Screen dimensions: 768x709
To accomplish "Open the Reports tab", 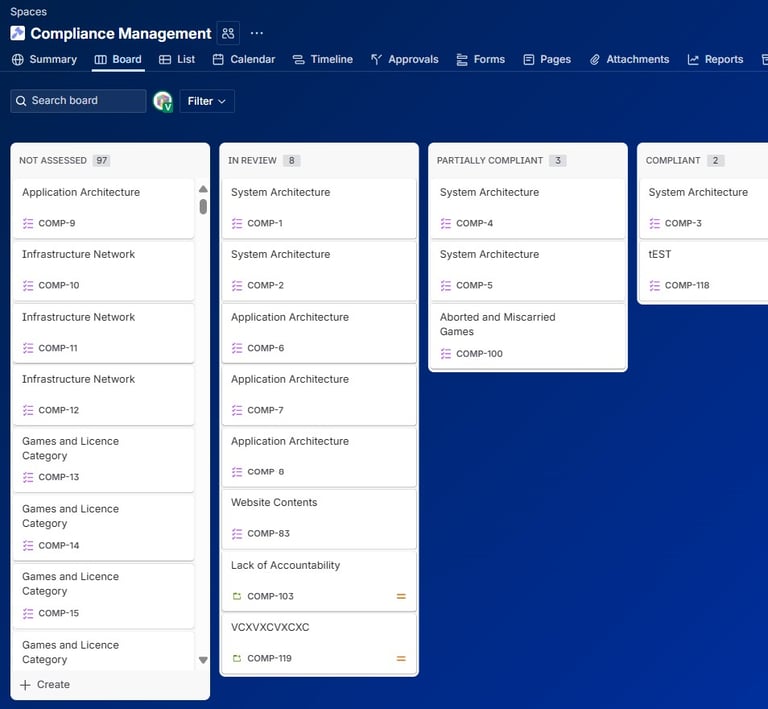I will (716, 59).
